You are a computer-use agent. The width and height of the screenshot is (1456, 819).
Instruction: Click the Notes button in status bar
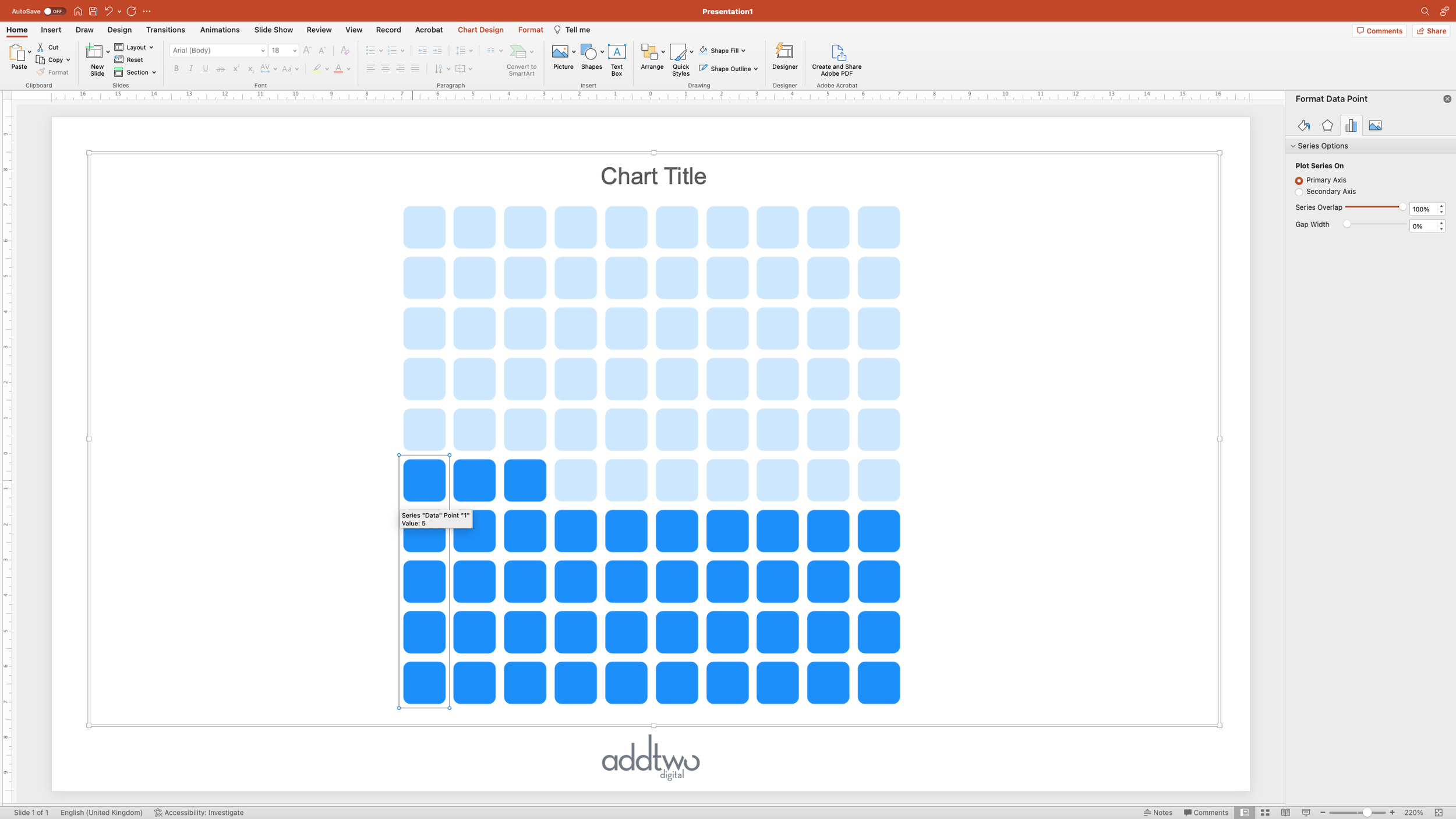coord(1158,813)
